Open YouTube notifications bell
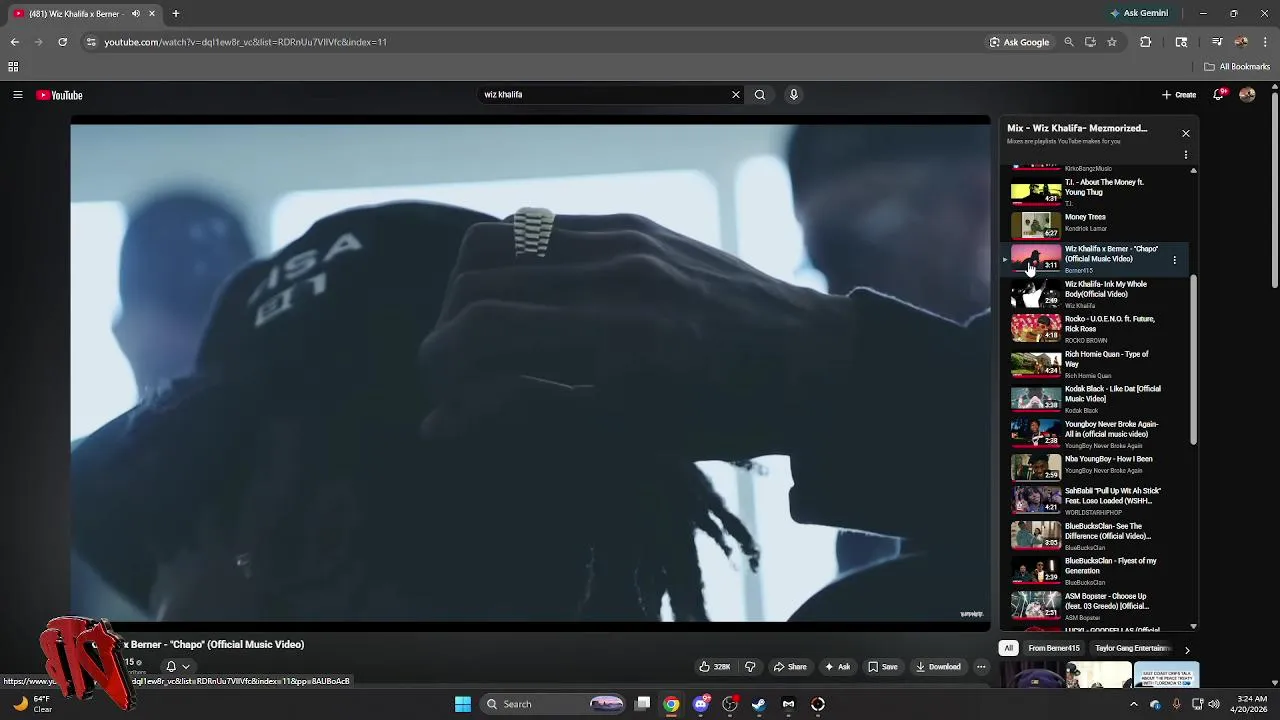Screen dimensions: 1280x720 (x=1219, y=95)
